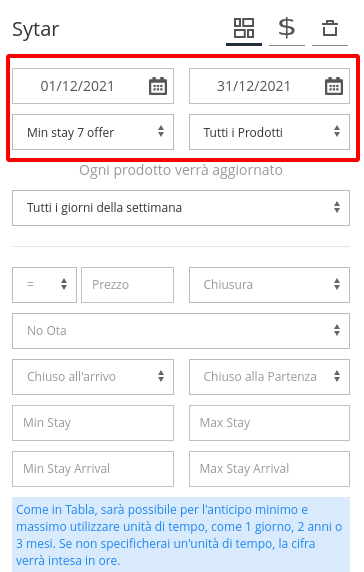This screenshot has height=572, width=364.
Task: Open the grid layout tab icon
Action: (x=244, y=29)
